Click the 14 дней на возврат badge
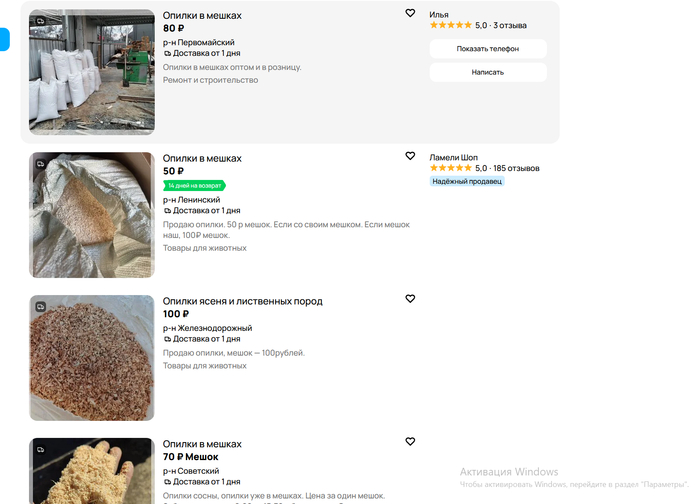The width and height of the screenshot is (700, 504). tap(195, 185)
